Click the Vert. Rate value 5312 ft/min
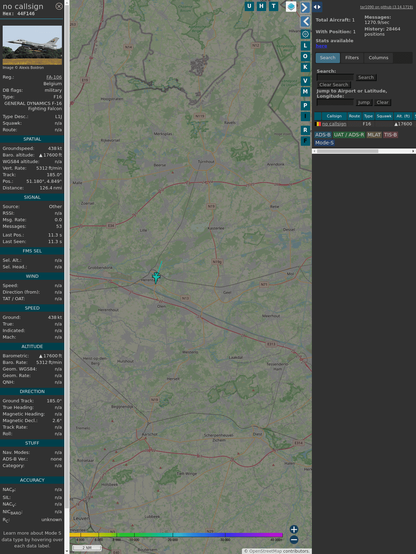The height and width of the screenshot is (554, 416). pyautogui.click(x=49, y=168)
